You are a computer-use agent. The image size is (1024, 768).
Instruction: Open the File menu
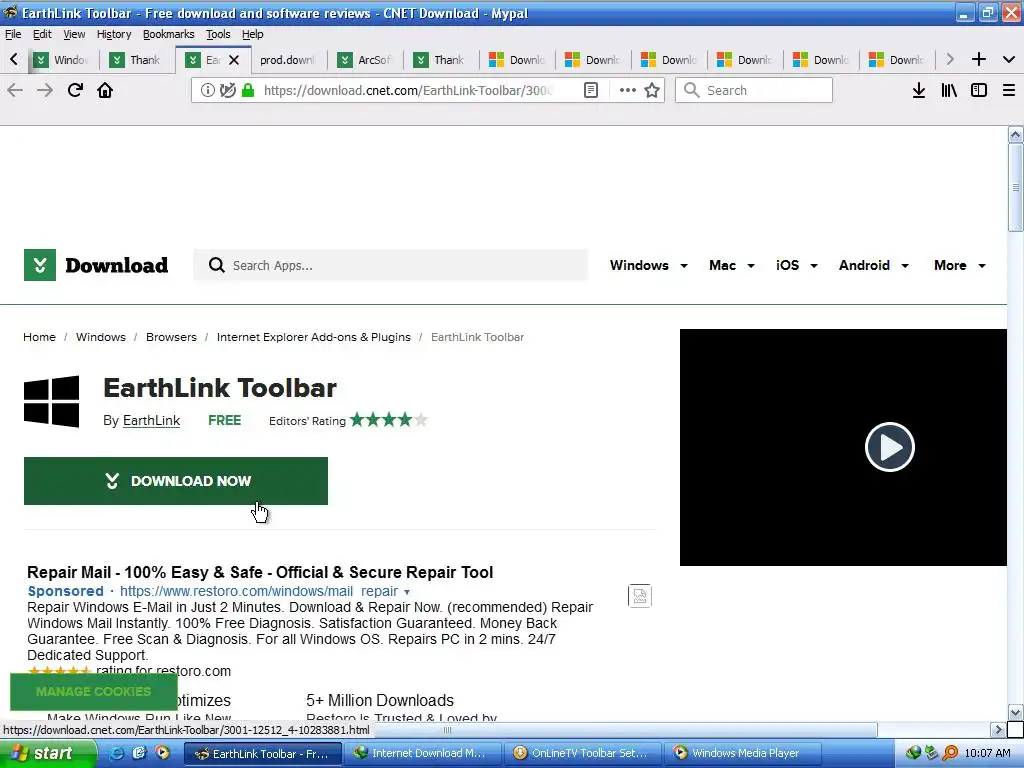coord(13,34)
